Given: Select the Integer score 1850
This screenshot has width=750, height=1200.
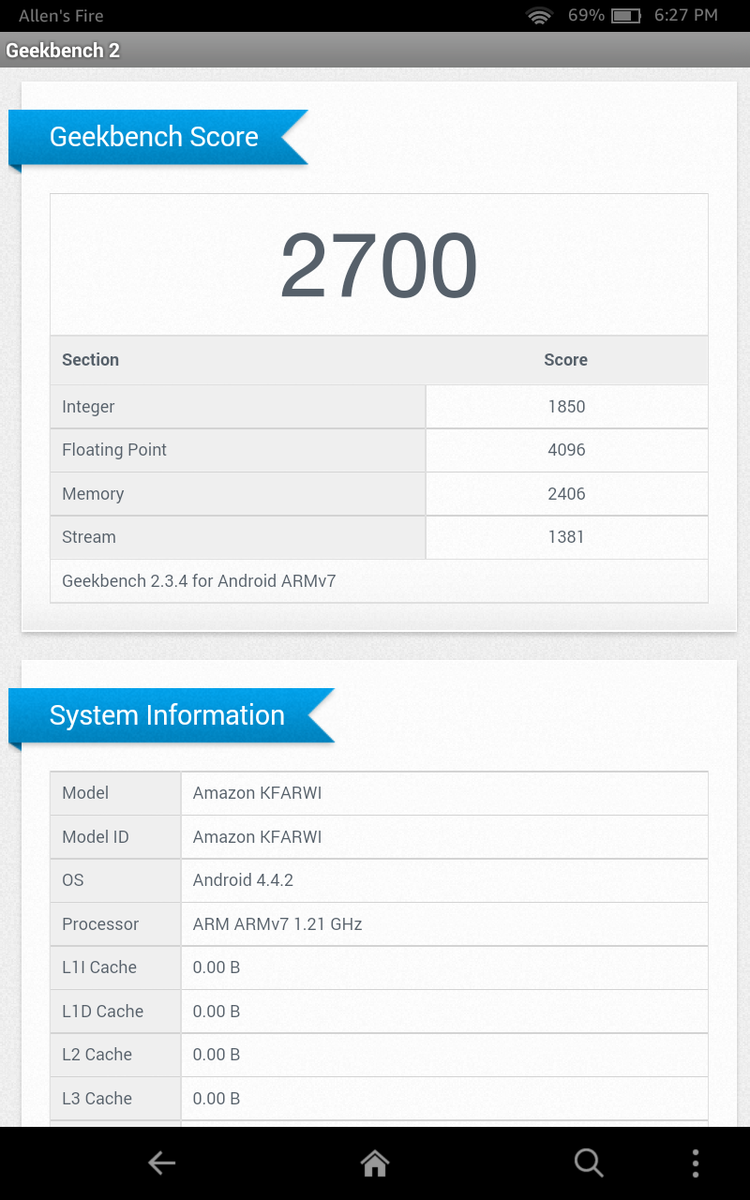Looking at the screenshot, I should tap(566, 407).
